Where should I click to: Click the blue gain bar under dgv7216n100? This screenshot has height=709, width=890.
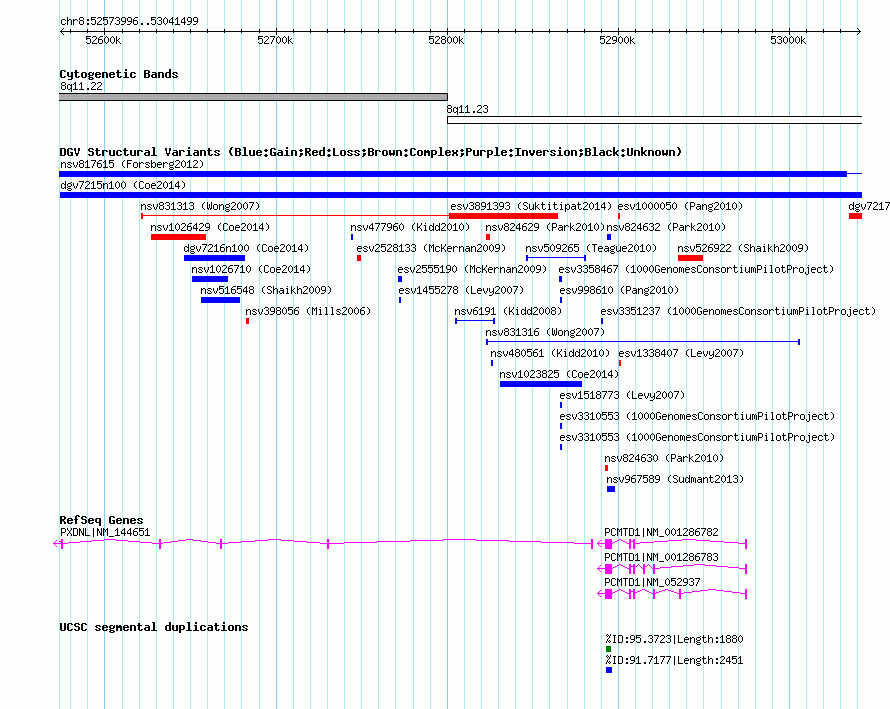[x=215, y=258]
